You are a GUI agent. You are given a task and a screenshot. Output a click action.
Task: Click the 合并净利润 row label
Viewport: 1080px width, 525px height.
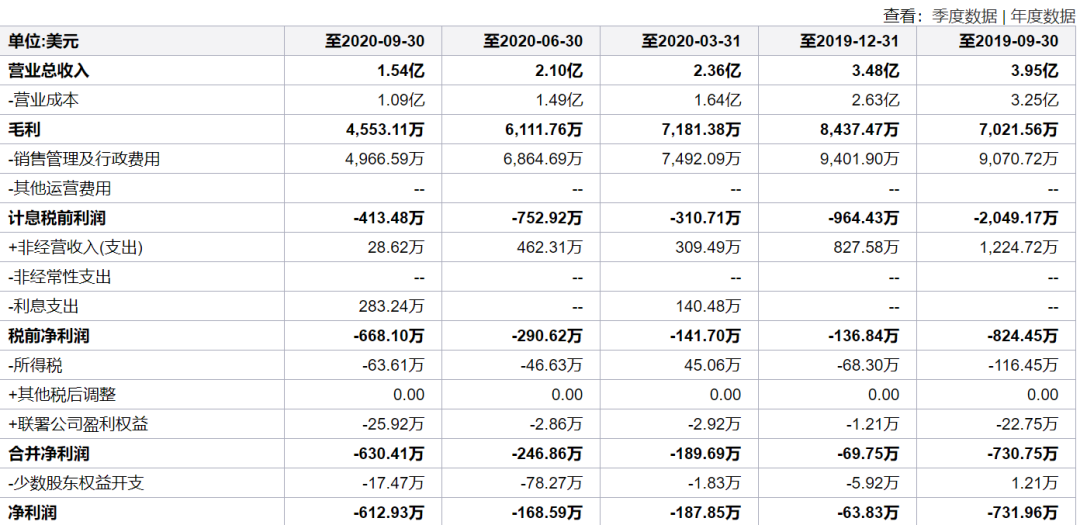click(48, 453)
